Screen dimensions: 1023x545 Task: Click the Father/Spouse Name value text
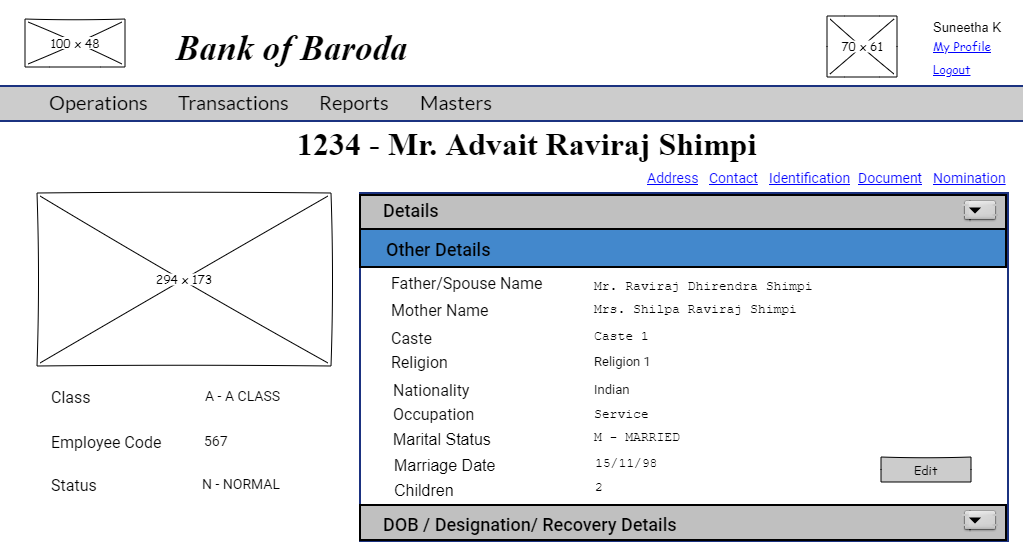[702, 286]
